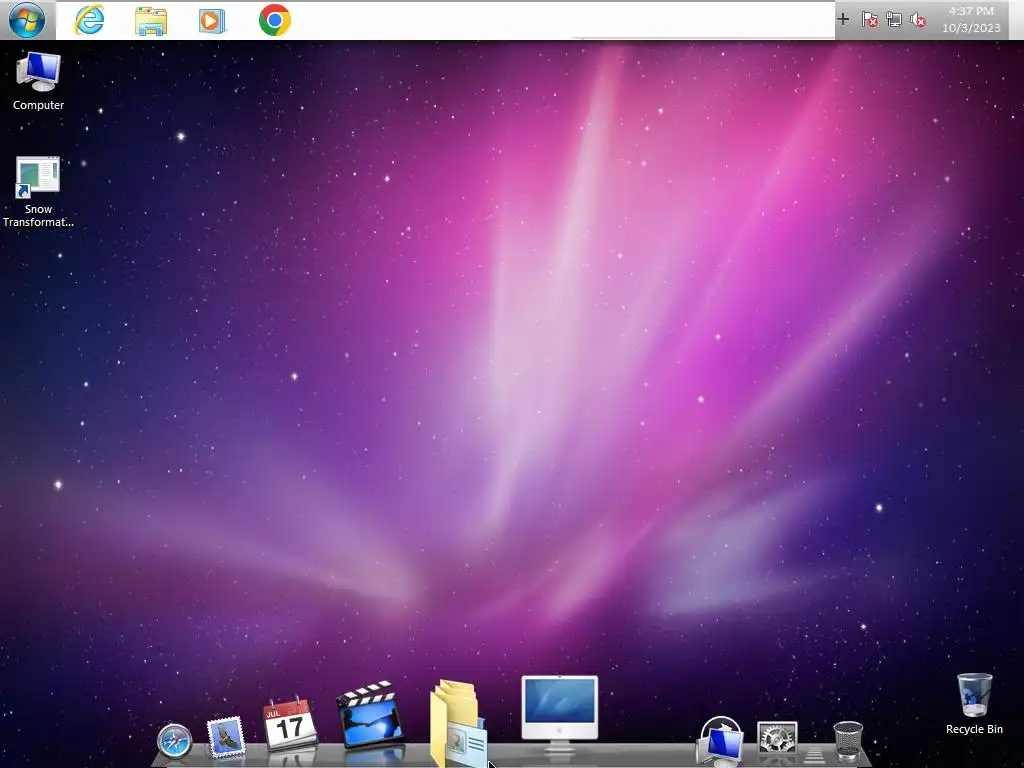This screenshot has width=1024, height=768.
Task: Open the wire mesh trash in dock
Action: click(848, 741)
